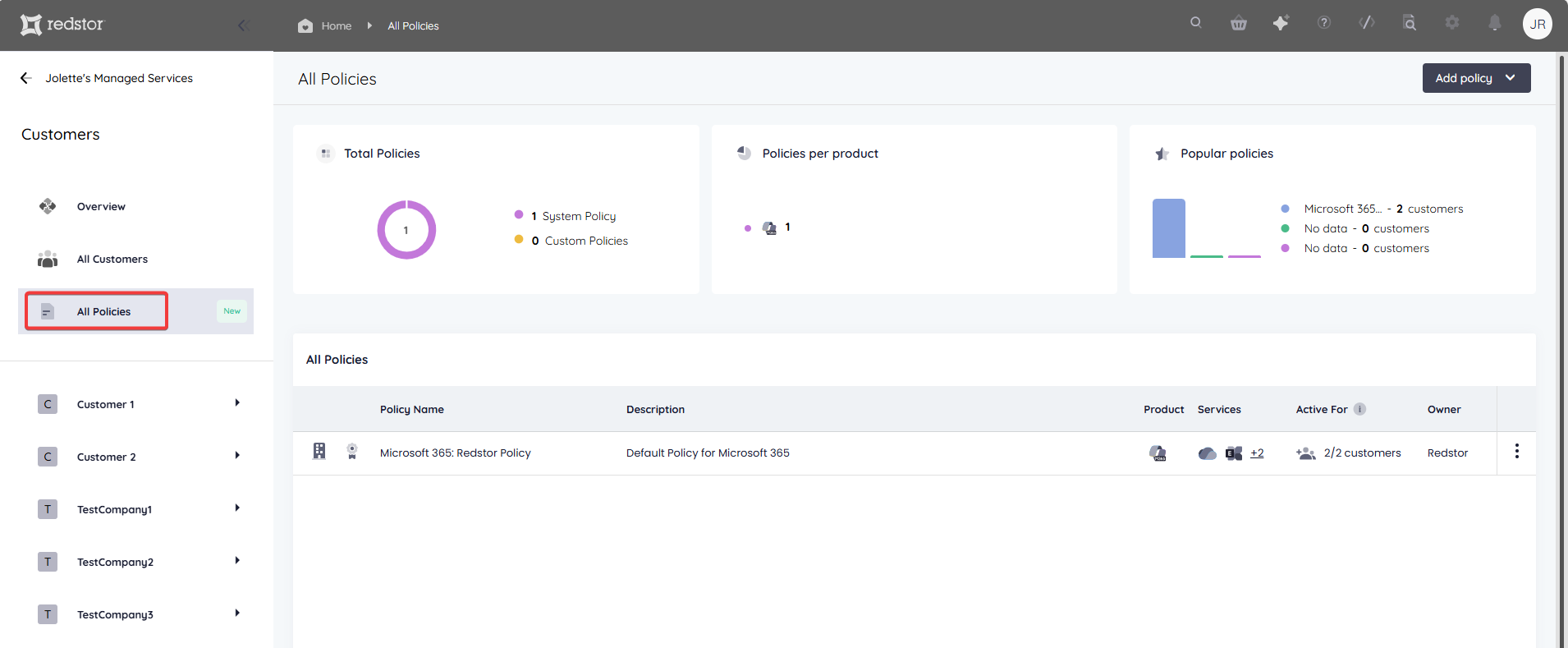
Task: Click the purple System Policy legend dot
Action: (x=519, y=214)
